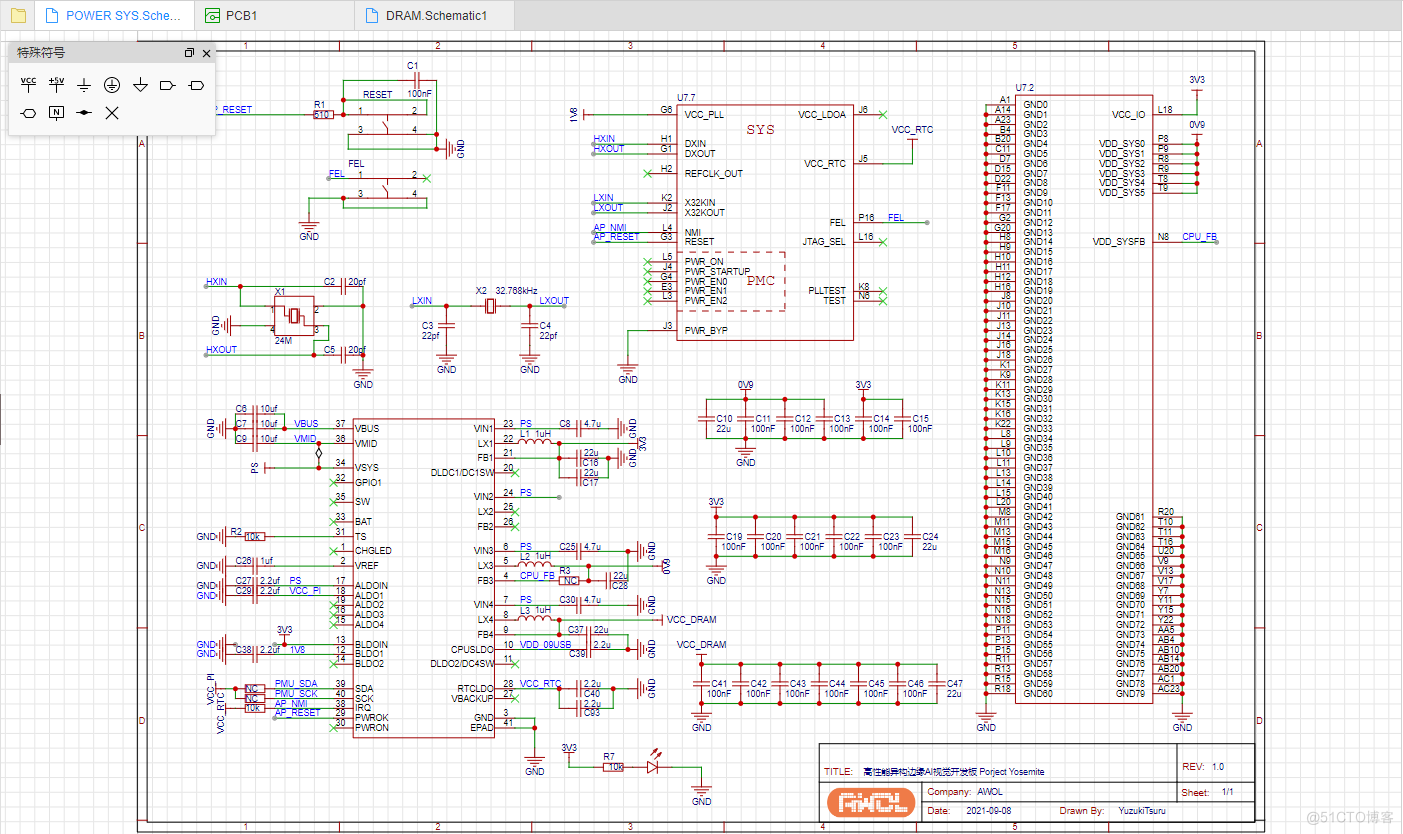Viewport: 1403px width, 834px height.
Task: Select the left-pointing net port symbol
Action: click(x=196, y=86)
